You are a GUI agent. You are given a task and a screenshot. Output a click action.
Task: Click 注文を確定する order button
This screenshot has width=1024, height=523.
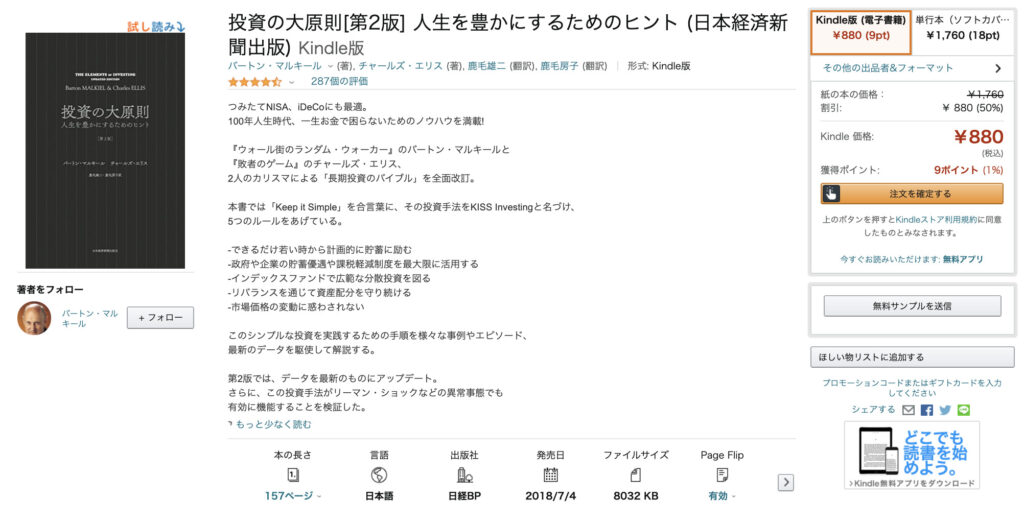912,194
